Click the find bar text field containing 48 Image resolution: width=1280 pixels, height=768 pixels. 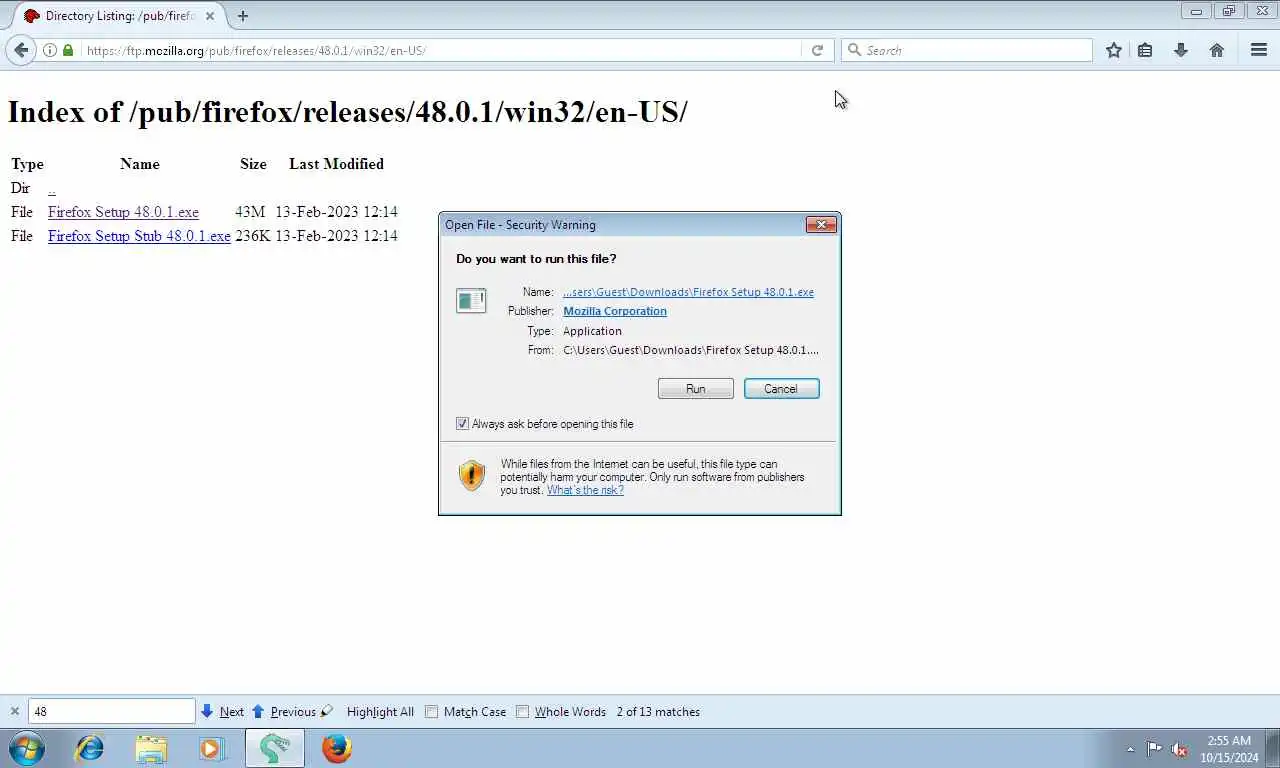(112, 712)
